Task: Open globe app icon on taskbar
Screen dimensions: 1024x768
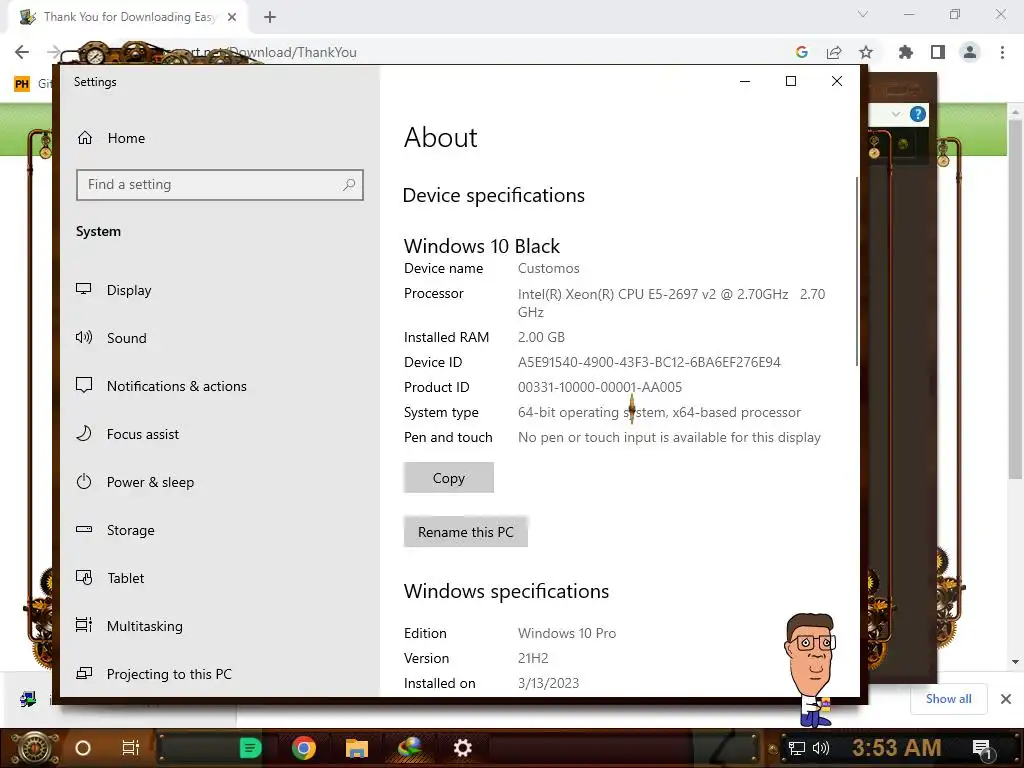Action: pos(409,748)
